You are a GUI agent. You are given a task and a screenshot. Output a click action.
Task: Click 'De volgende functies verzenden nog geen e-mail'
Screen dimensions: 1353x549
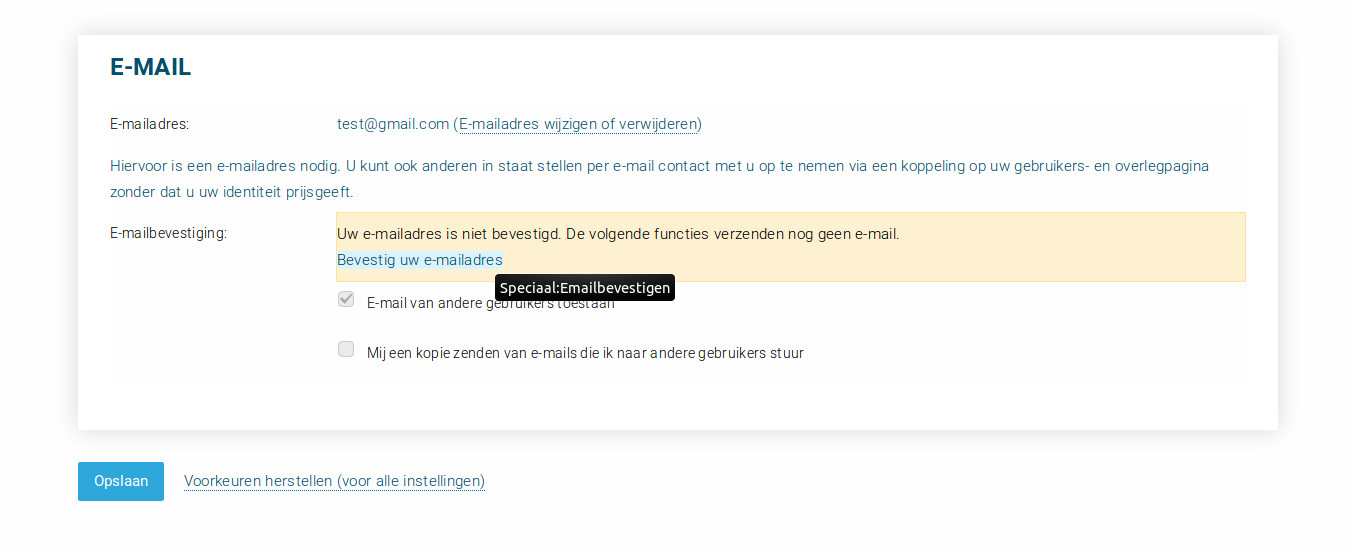pyautogui.click(x=733, y=234)
